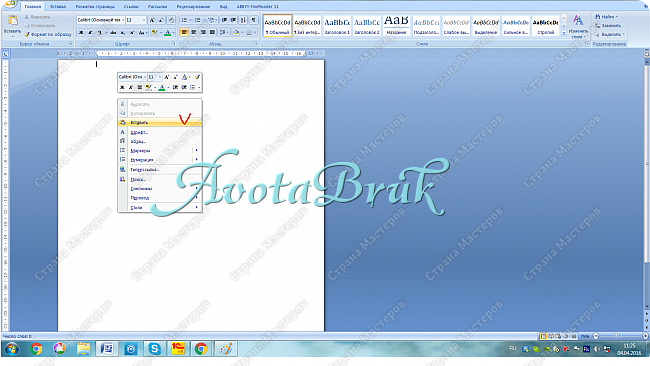Increase indent in the ribbon Абзац group
Image resolution: width=650 pixels, height=366 pixels.
pos(233,20)
